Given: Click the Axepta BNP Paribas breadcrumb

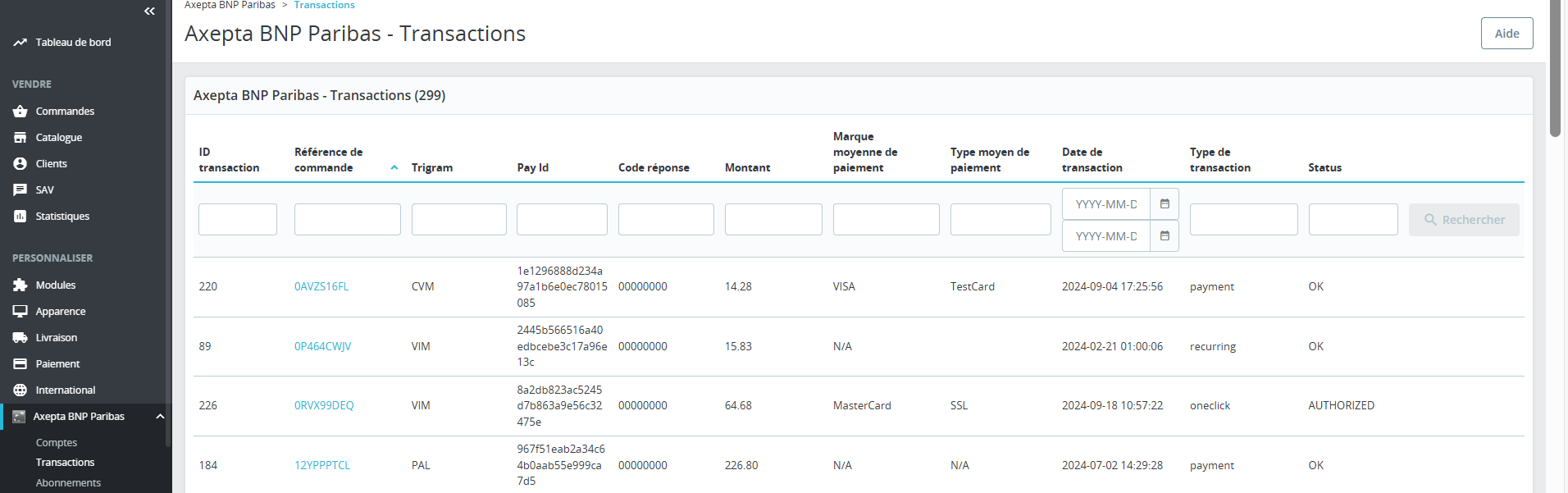Looking at the screenshot, I should pyautogui.click(x=230, y=5).
